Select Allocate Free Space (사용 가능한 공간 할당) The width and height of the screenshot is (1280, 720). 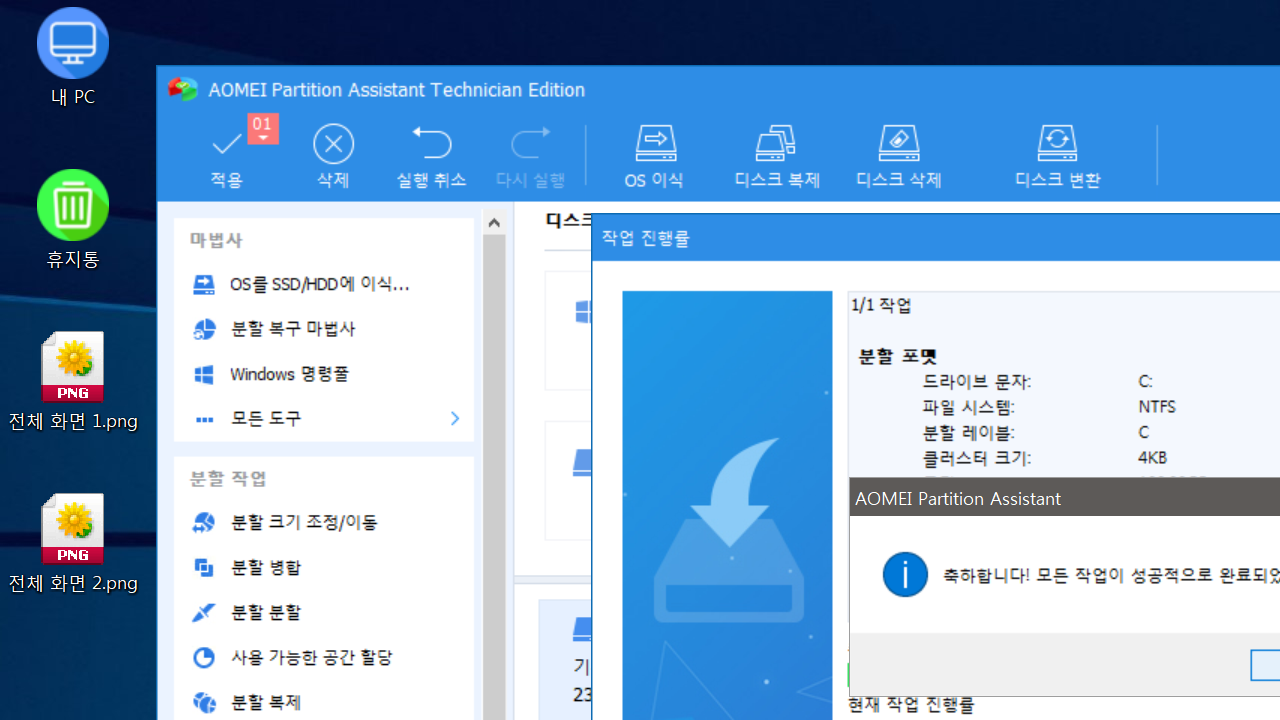click(311, 657)
